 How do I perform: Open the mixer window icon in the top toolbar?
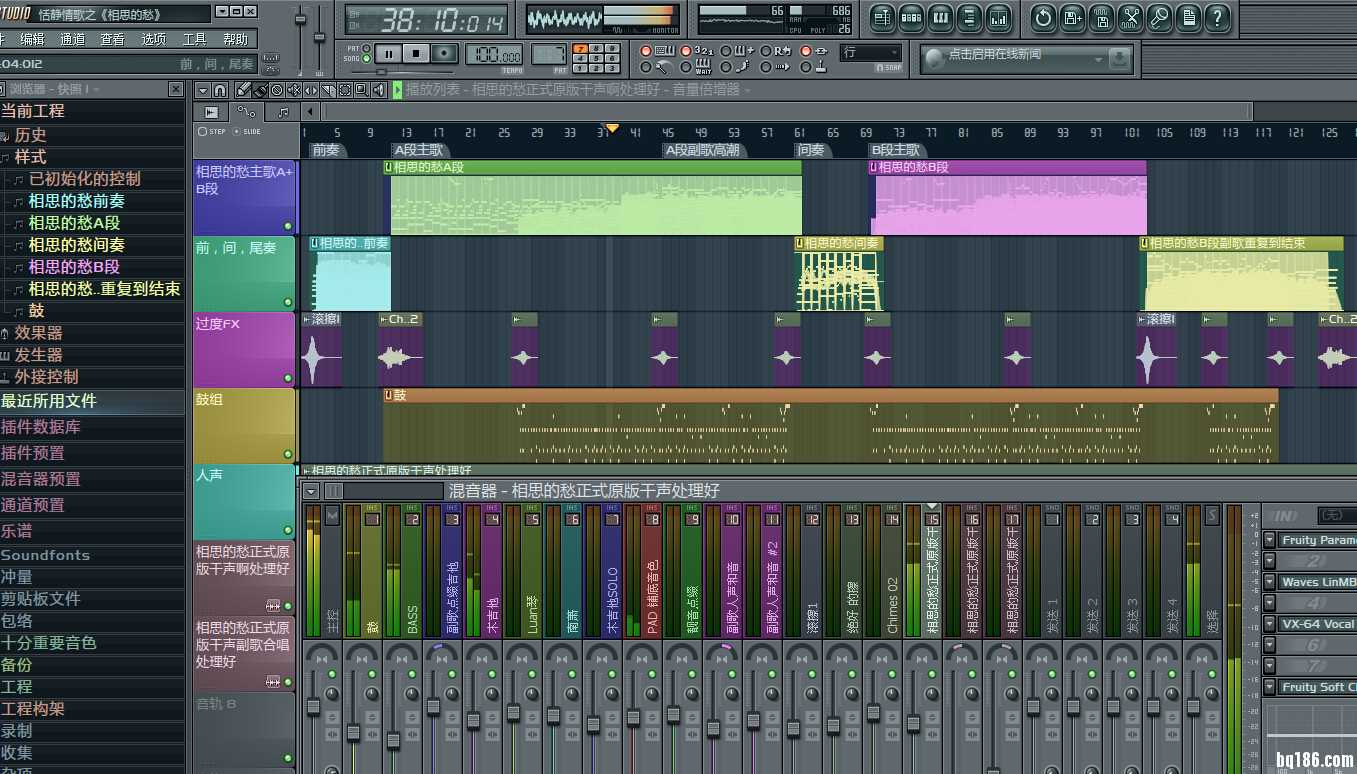point(998,17)
